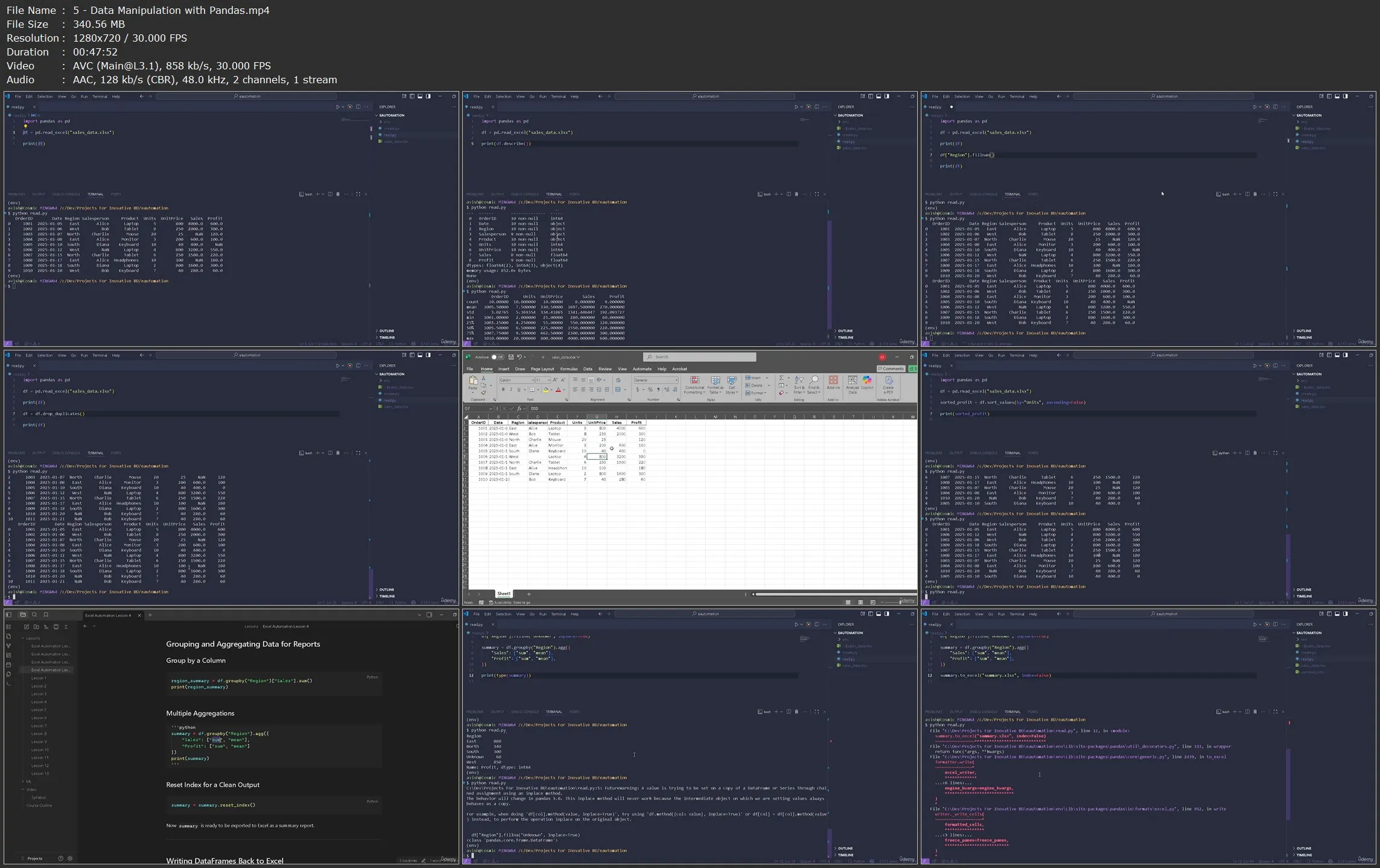The height and width of the screenshot is (868, 1380).
Task: Click the Excel search box
Action: (x=699, y=357)
